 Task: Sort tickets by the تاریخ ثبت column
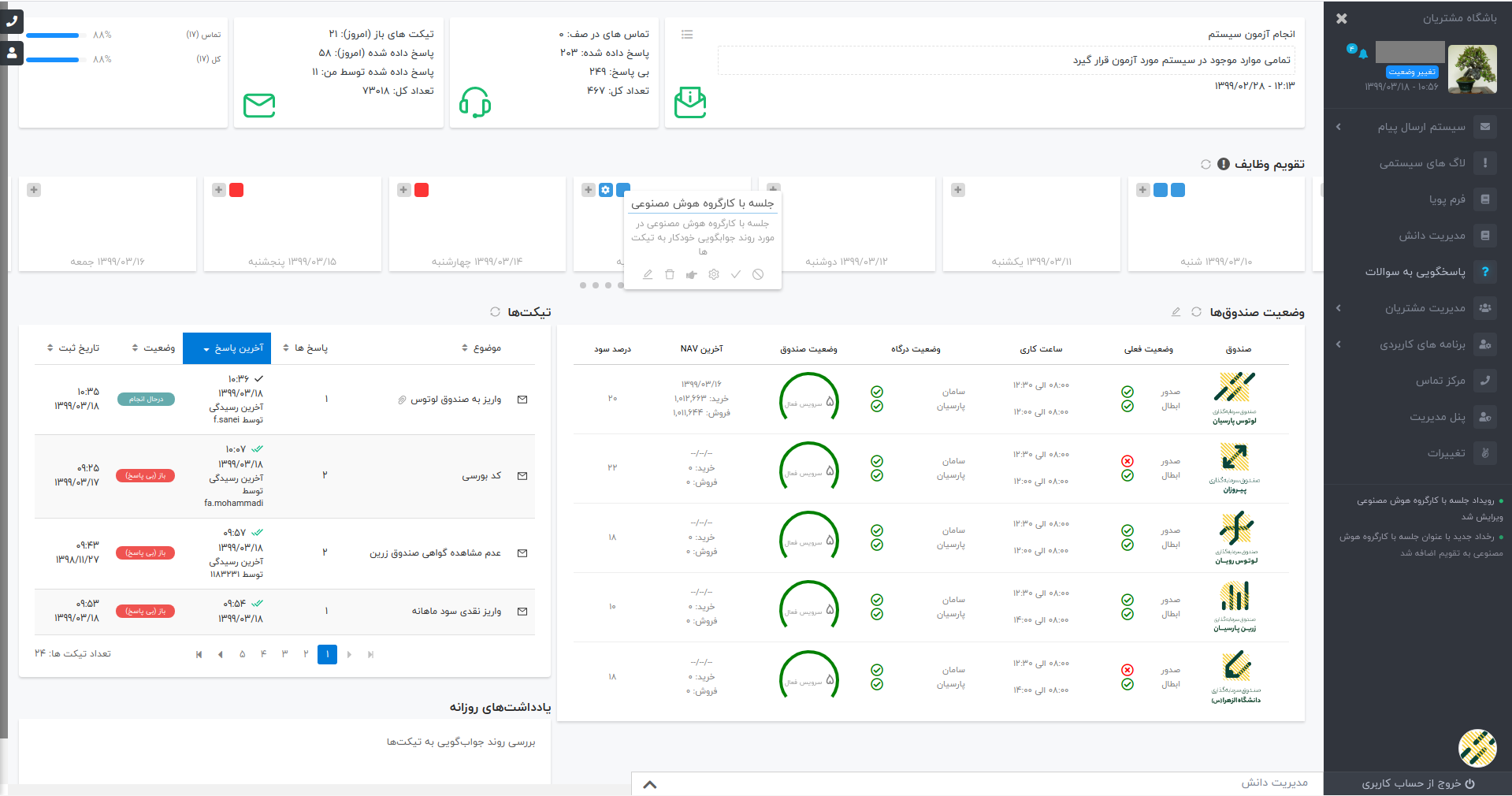tap(73, 348)
